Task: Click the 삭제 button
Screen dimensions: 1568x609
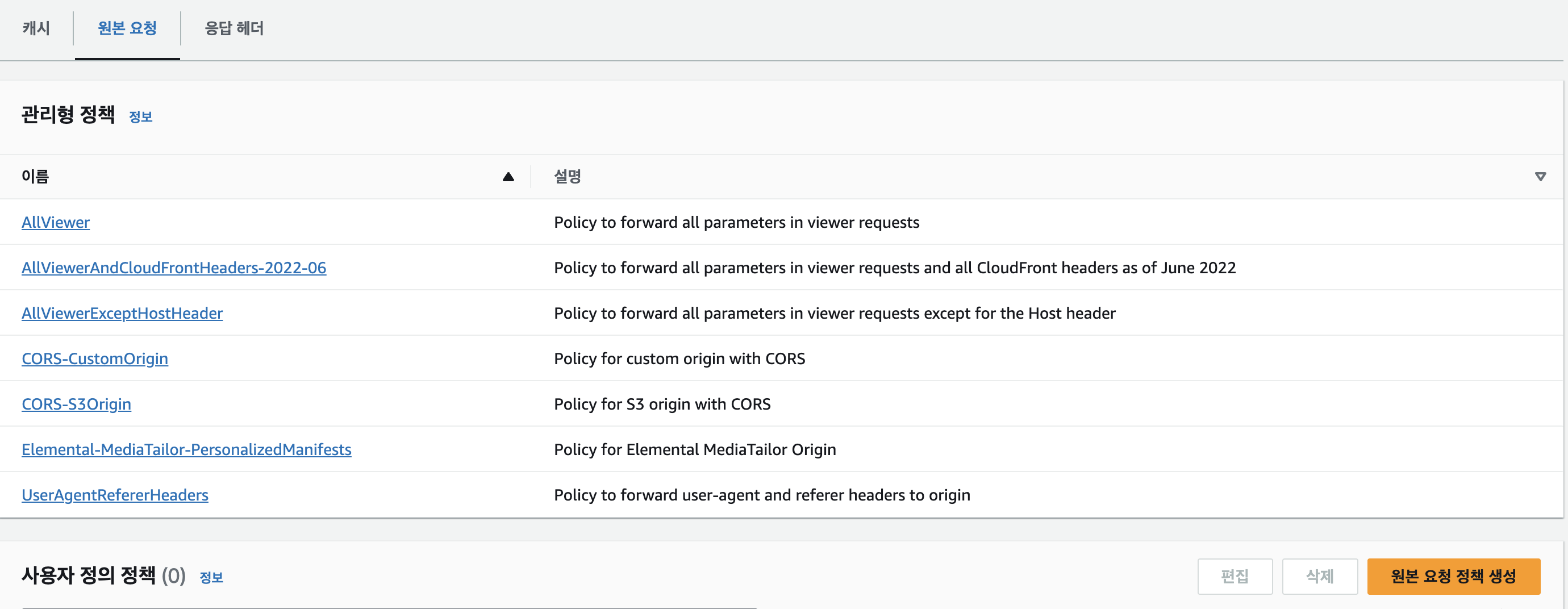Action: (x=1319, y=576)
